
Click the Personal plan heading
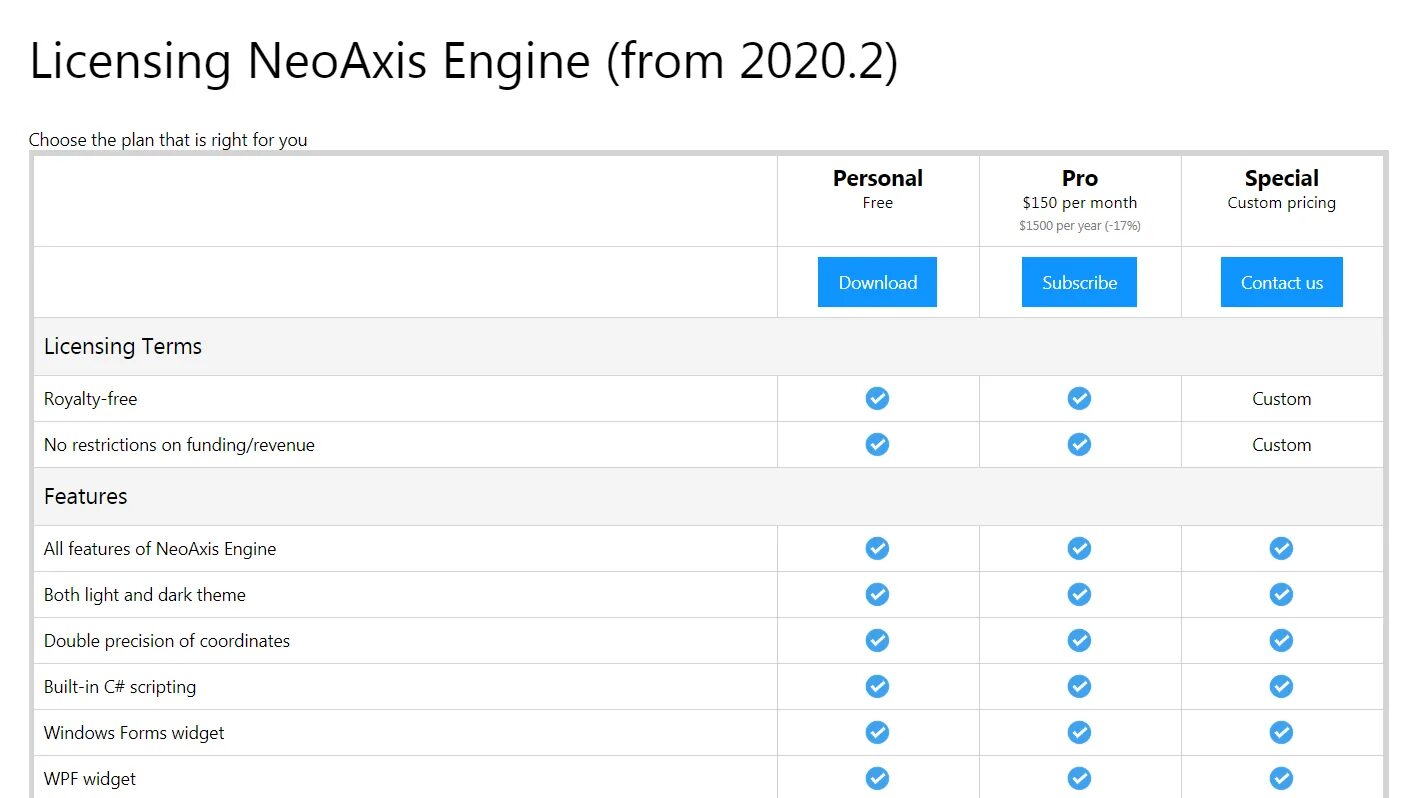click(x=877, y=178)
